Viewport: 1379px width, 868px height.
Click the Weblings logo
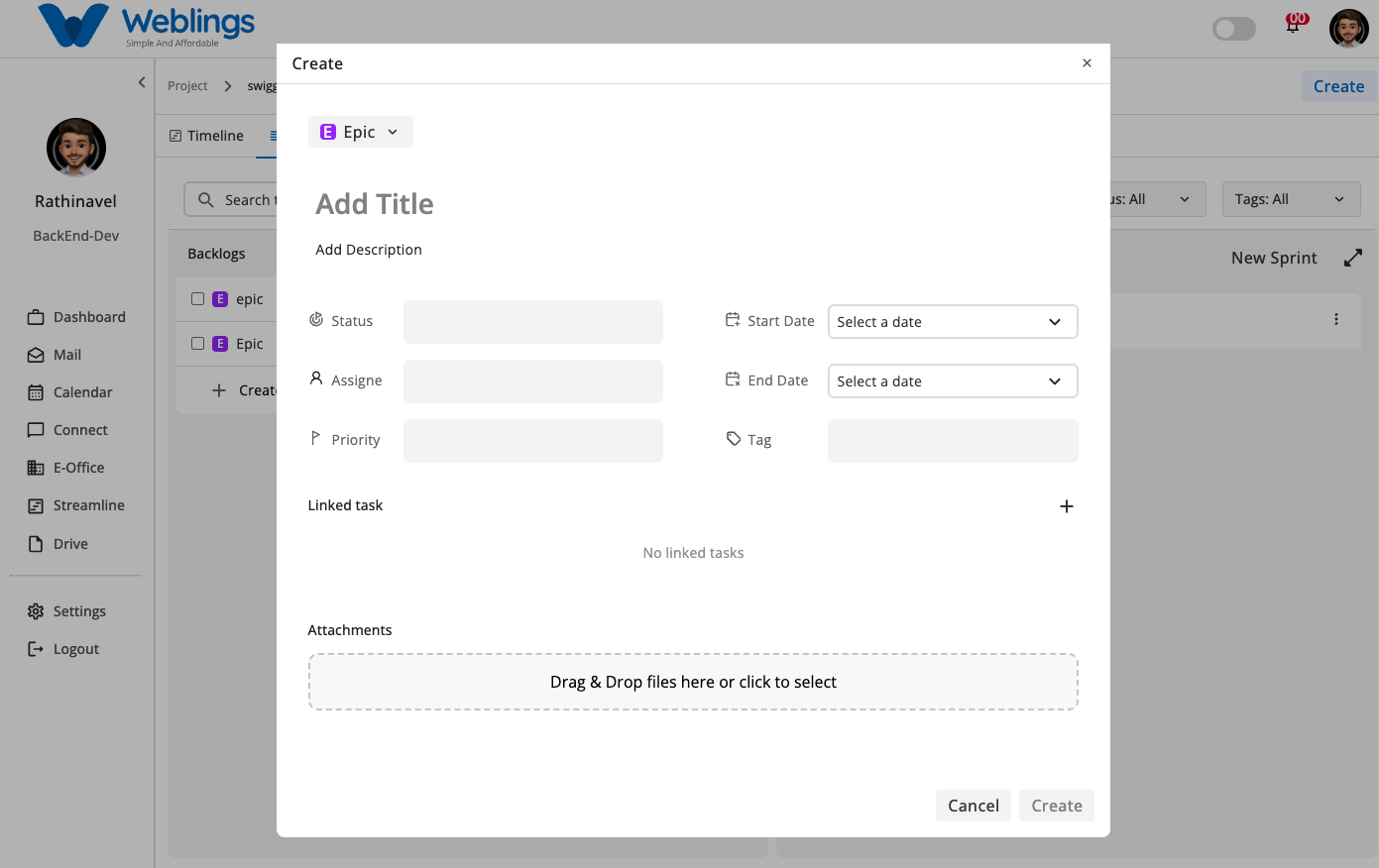pos(147,26)
